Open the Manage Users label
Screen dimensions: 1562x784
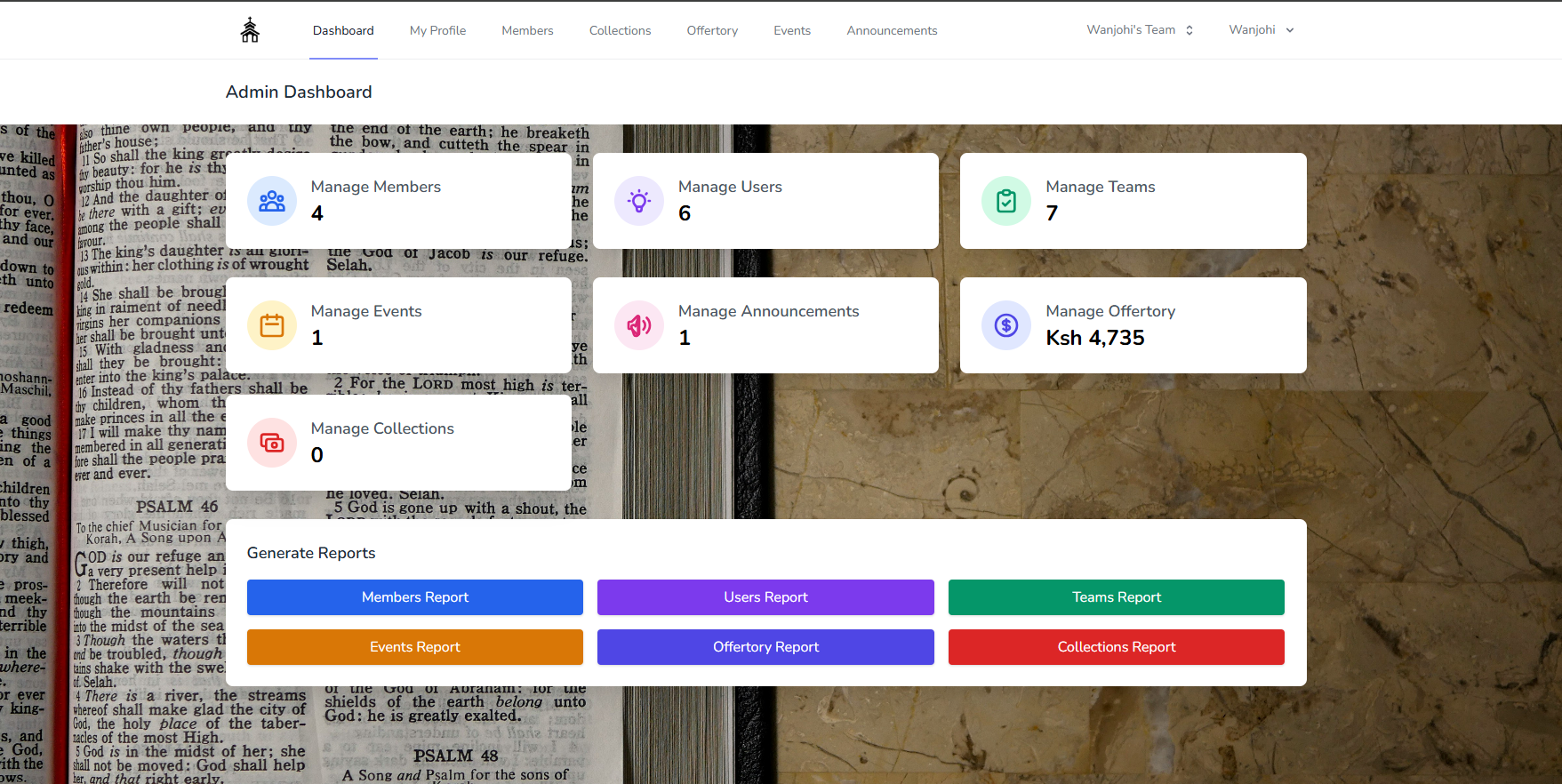click(730, 187)
